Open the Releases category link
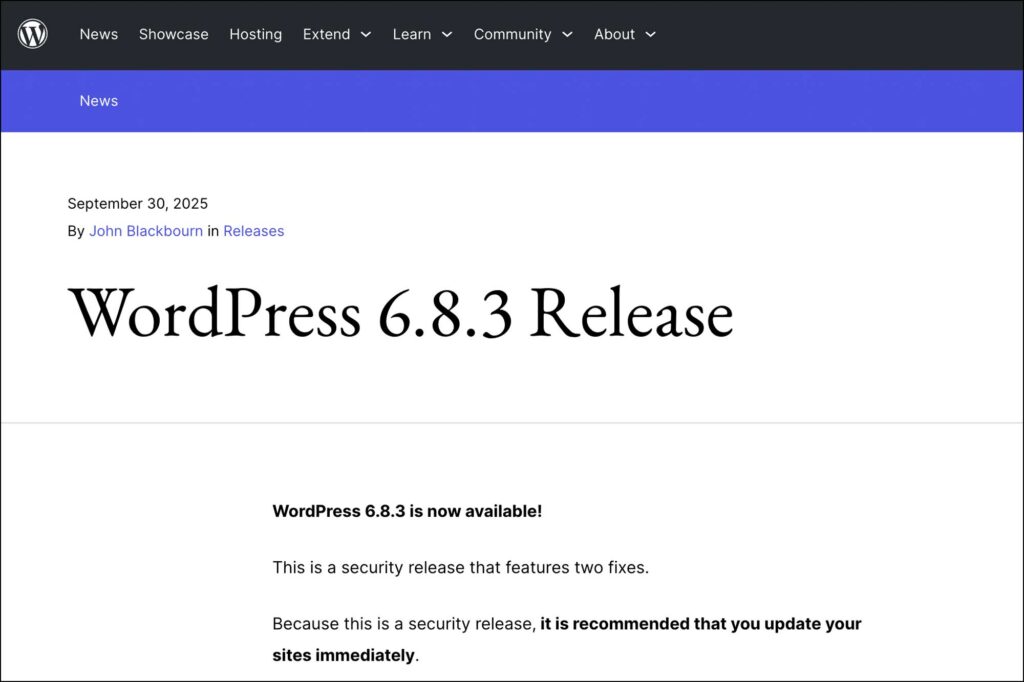Image resolution: width=1024 pixels, height=682 pixels. point(253,231)
